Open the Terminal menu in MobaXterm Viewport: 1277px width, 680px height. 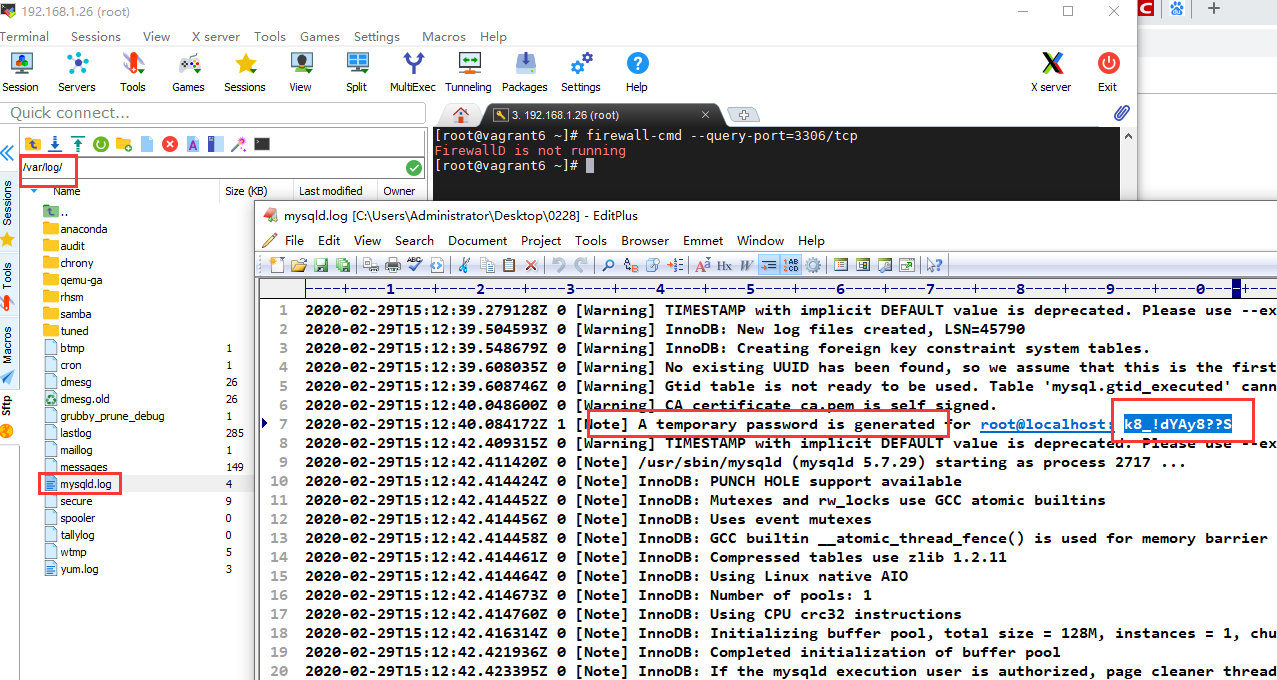(24, 37)
